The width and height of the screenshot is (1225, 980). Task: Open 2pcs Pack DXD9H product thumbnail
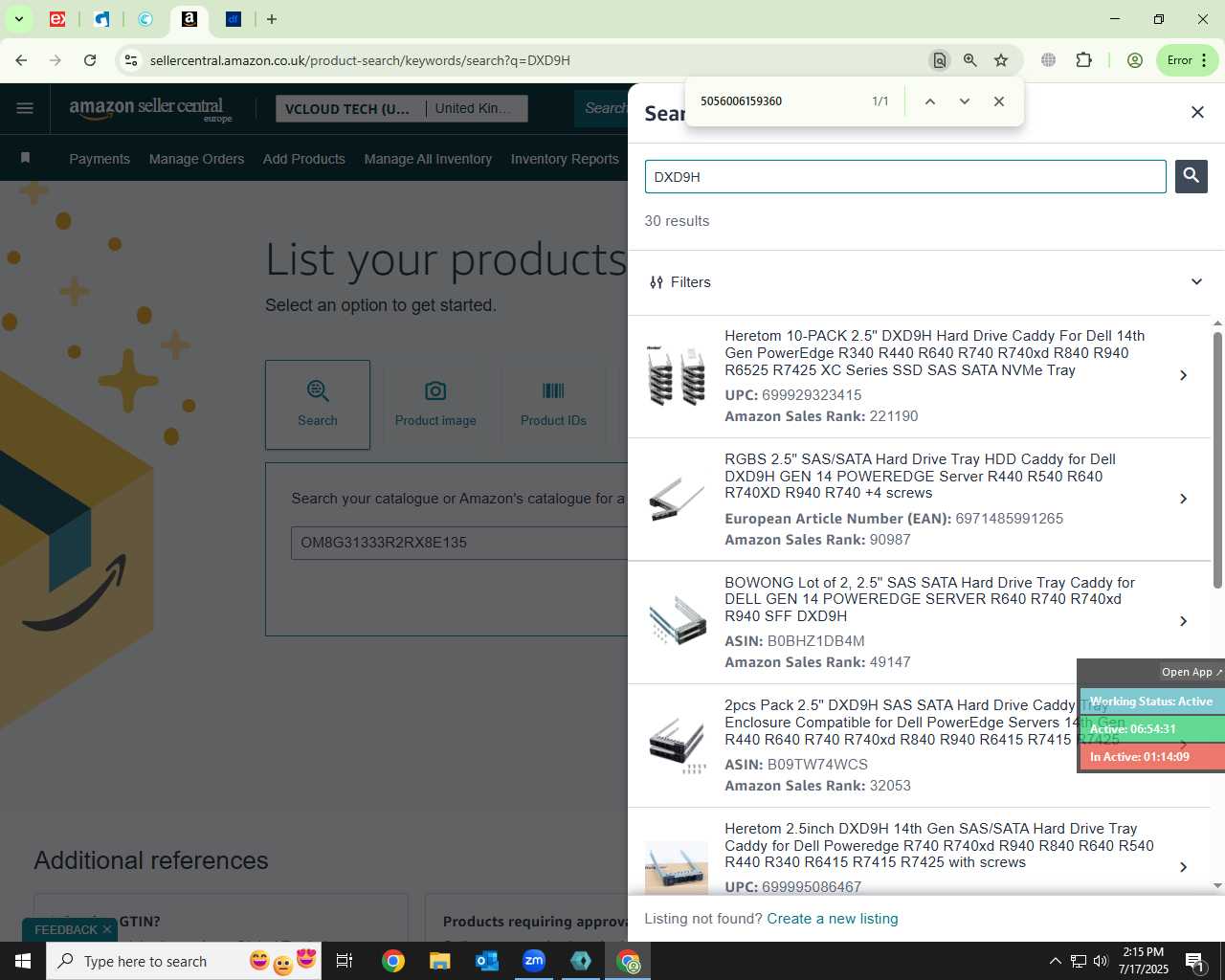pyautogui.click(x=677, y=745)
